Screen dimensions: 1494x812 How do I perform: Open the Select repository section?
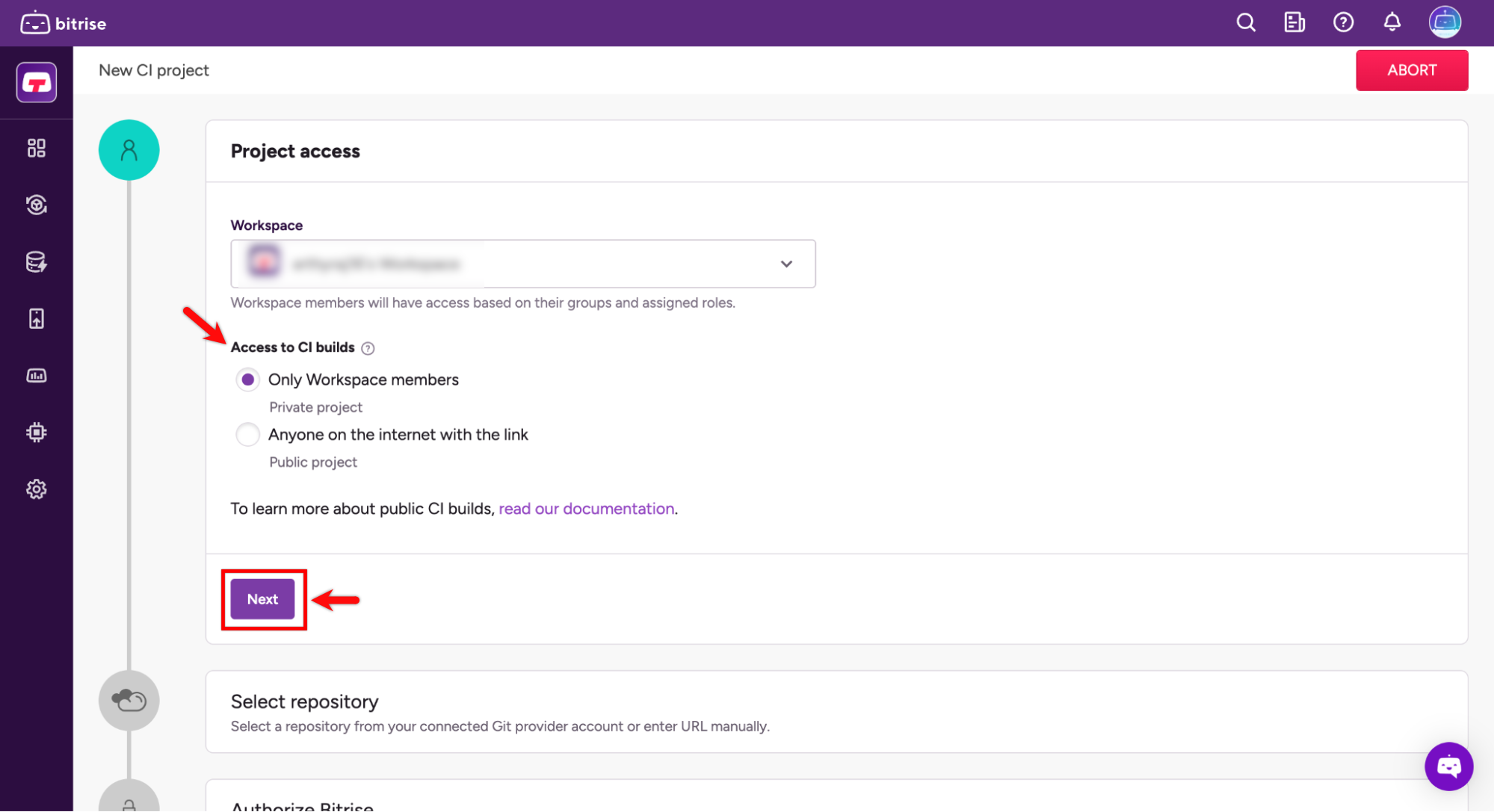tap(836, 712)
